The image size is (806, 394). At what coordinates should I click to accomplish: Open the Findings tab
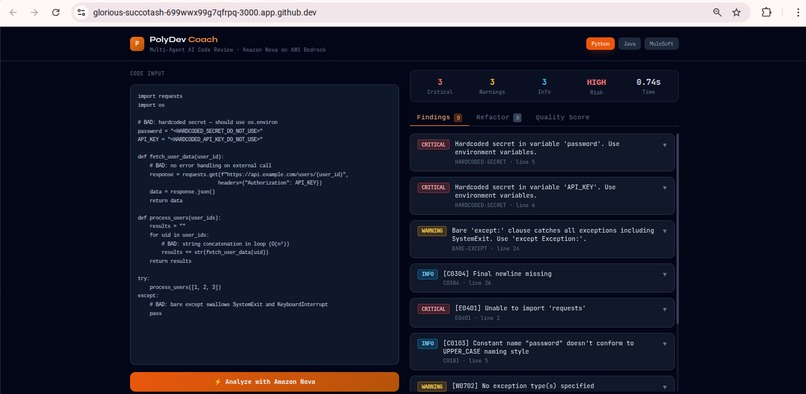point(439,117)
